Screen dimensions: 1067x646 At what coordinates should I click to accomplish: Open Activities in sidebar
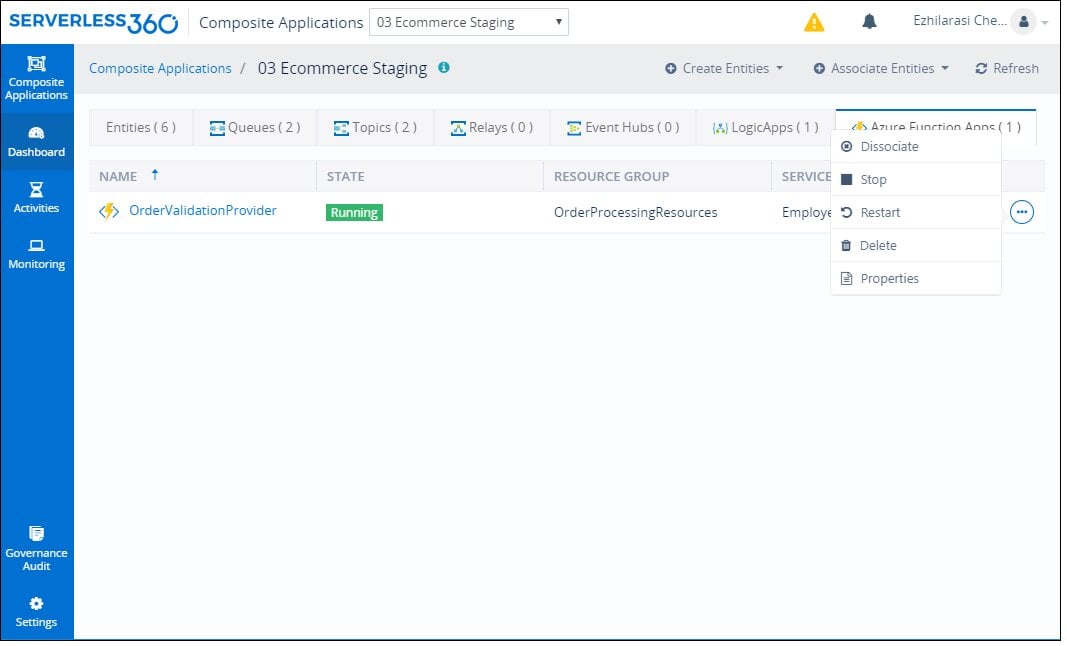pyautogui.click(x=37, y=198)
